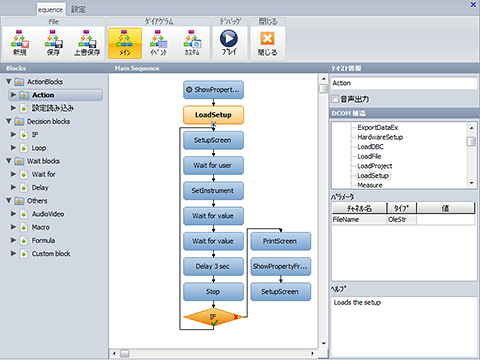Select the Delay 3 sec block
Screen dimensions: 480x360
[x=213, y=266]
